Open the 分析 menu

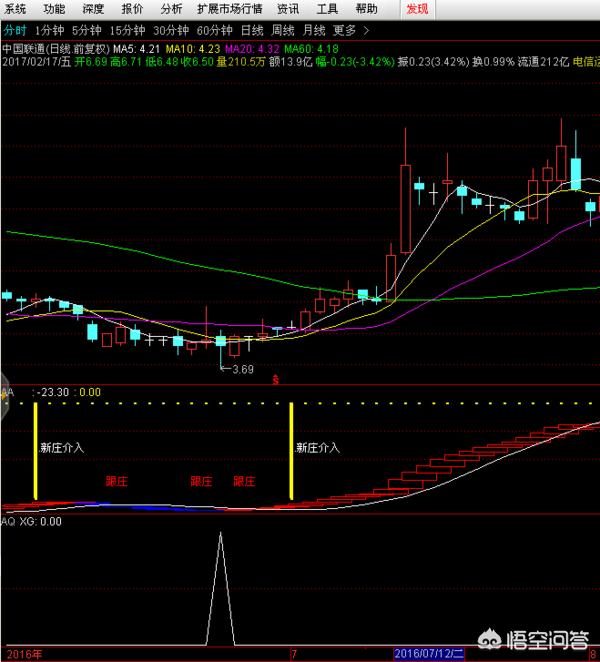[x=171, y=9]
